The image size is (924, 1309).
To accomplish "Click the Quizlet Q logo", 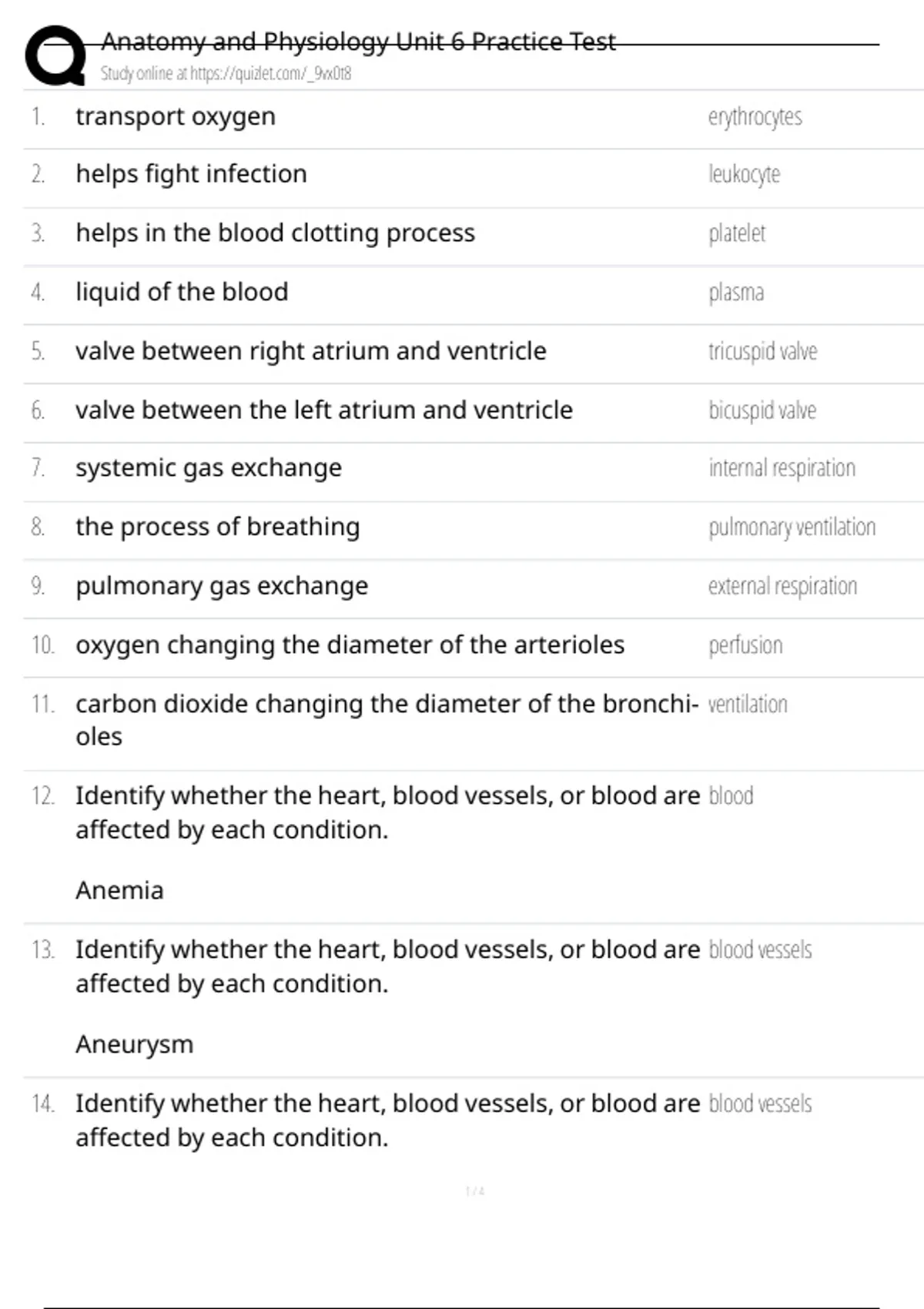I will (55, 55).
